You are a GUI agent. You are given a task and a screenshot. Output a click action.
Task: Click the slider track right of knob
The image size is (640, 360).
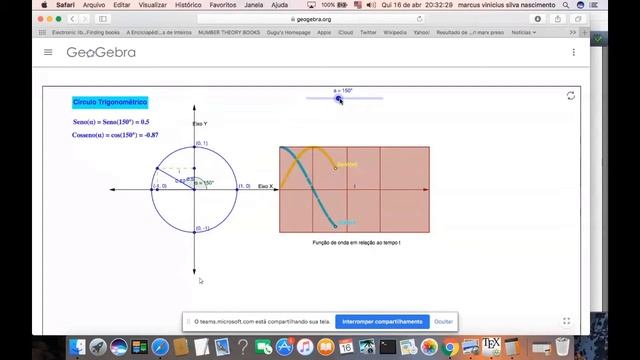coord(362,98)
